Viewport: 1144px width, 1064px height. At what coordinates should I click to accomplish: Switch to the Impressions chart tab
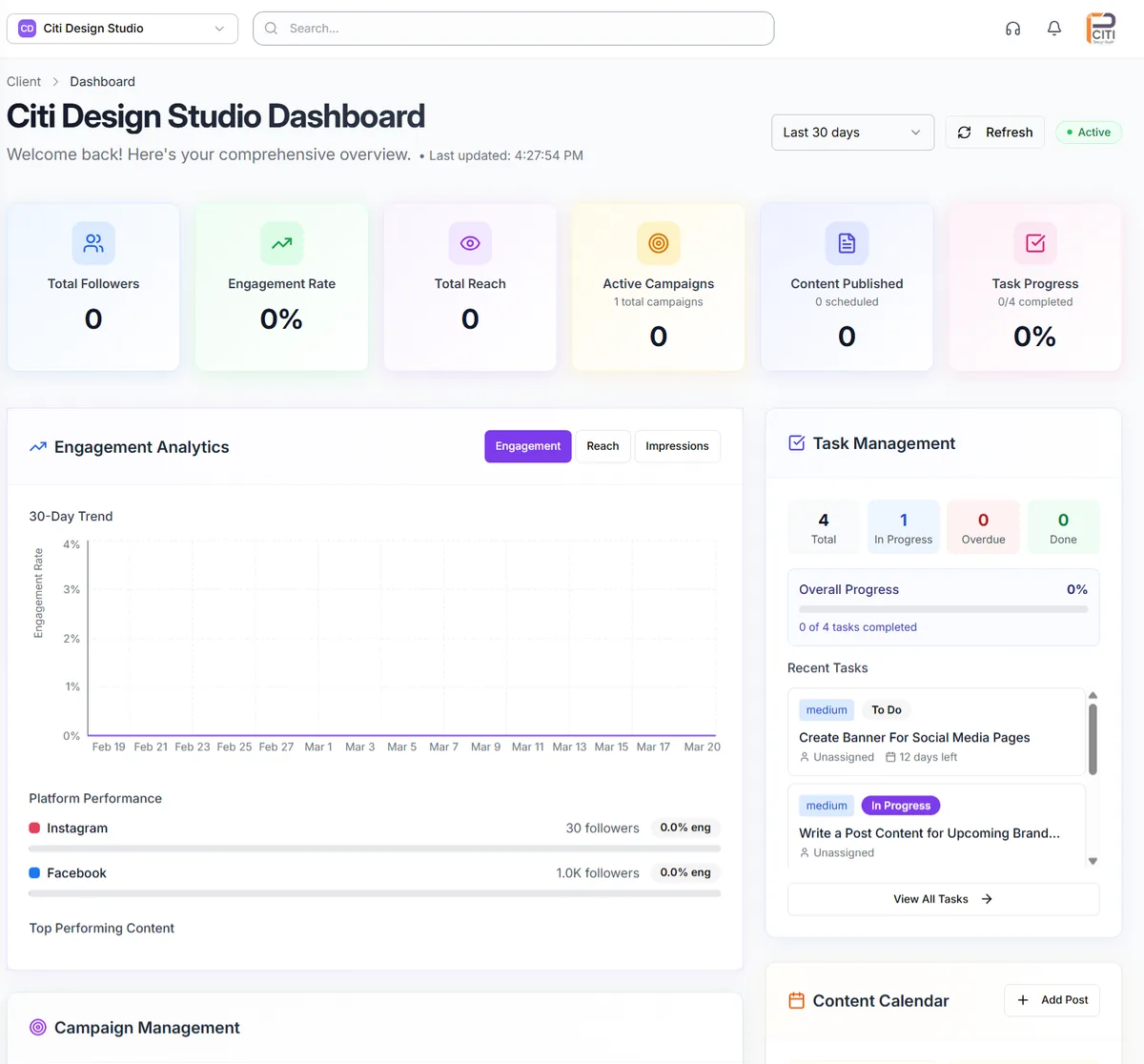click(x=677, y=446)
